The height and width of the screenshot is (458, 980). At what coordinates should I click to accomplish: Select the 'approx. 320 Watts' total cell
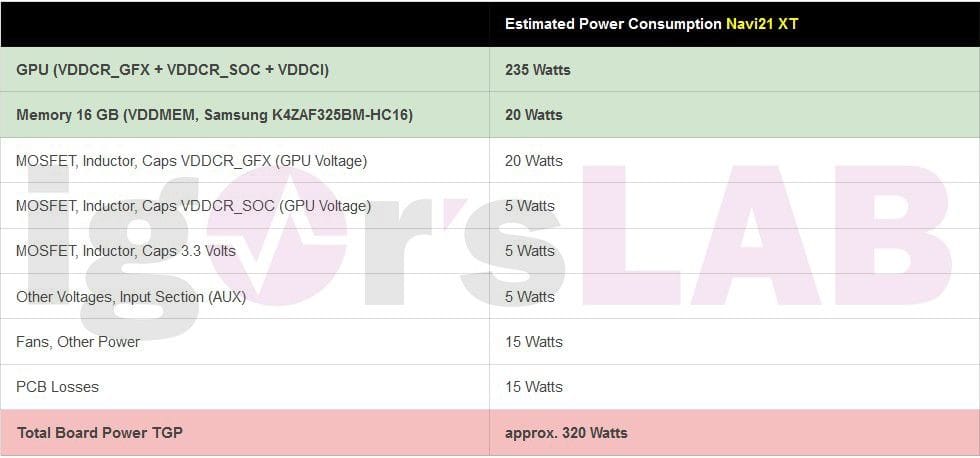click(x=565, y=433)
